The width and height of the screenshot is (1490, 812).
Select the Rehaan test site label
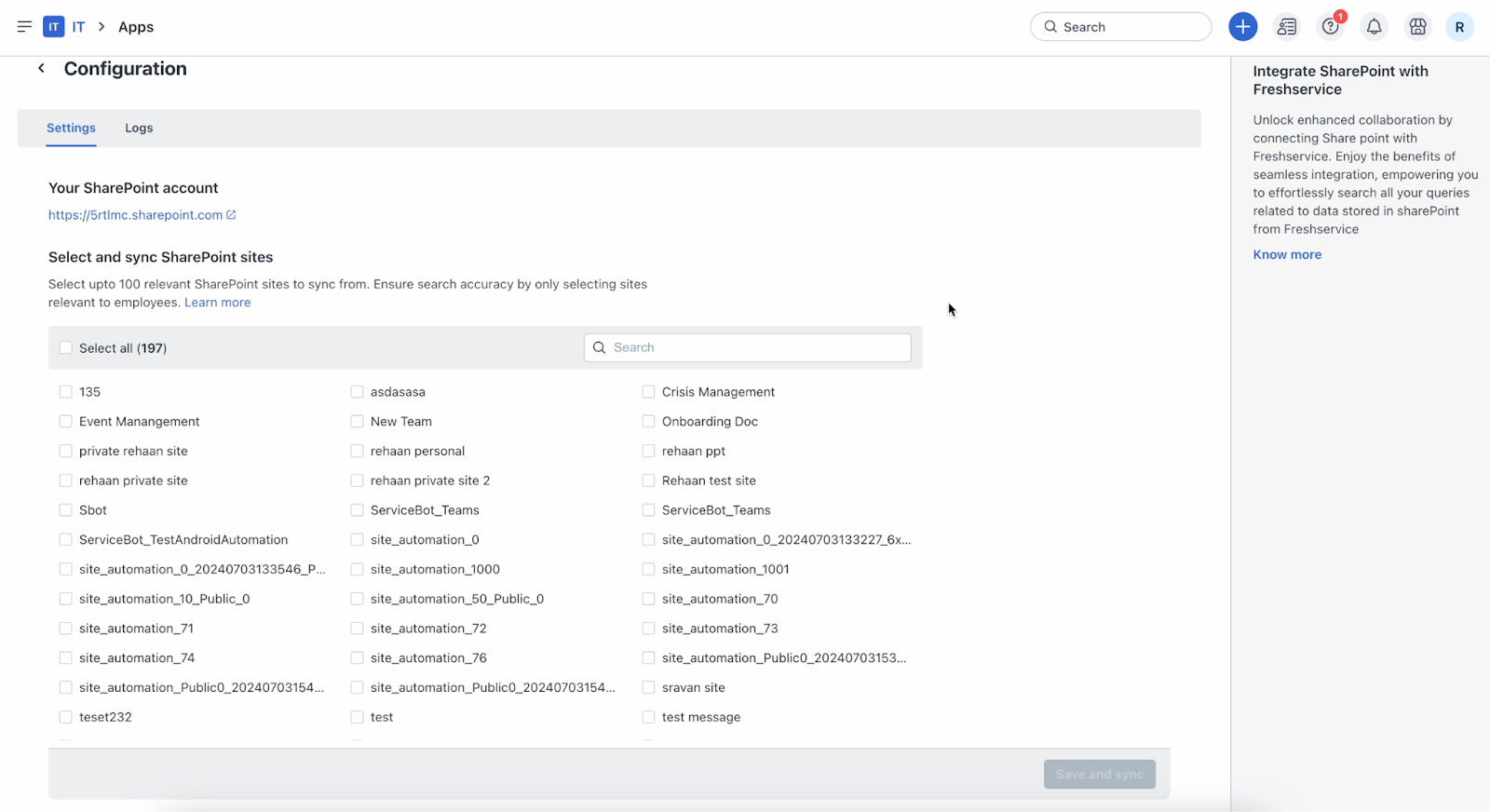709,480
